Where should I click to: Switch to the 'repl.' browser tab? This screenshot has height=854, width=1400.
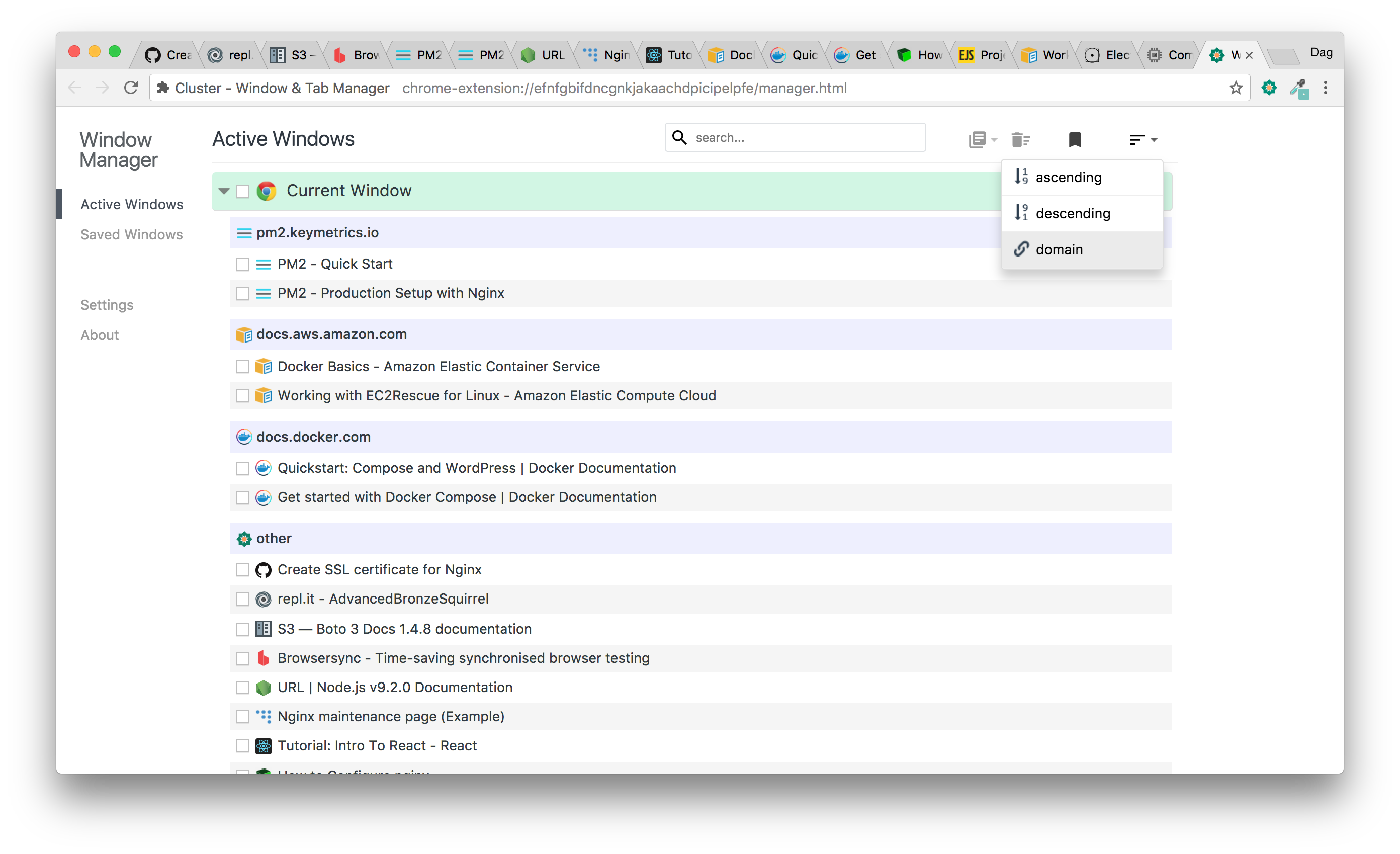pos(231,55)
